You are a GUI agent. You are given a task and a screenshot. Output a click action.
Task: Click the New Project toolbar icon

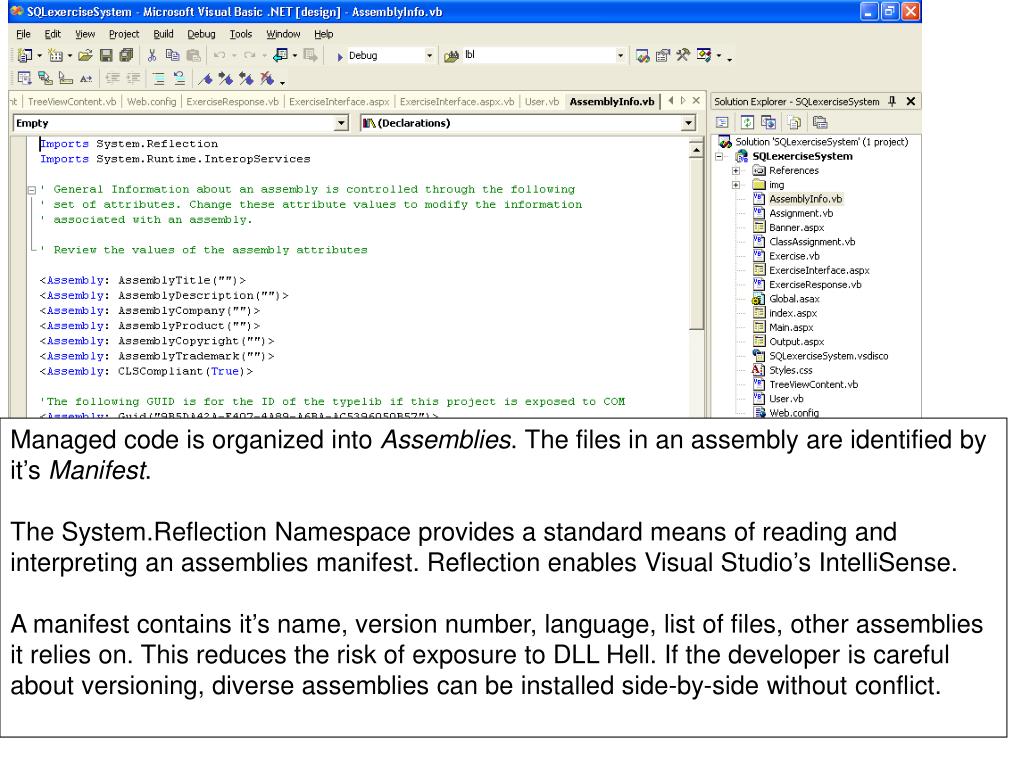26,56
